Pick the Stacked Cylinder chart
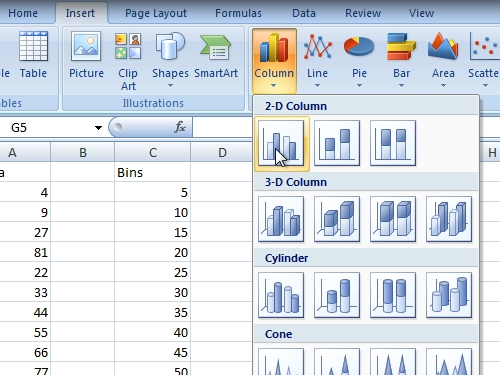The width and height of the screenshot is (500, 375). 337,295
